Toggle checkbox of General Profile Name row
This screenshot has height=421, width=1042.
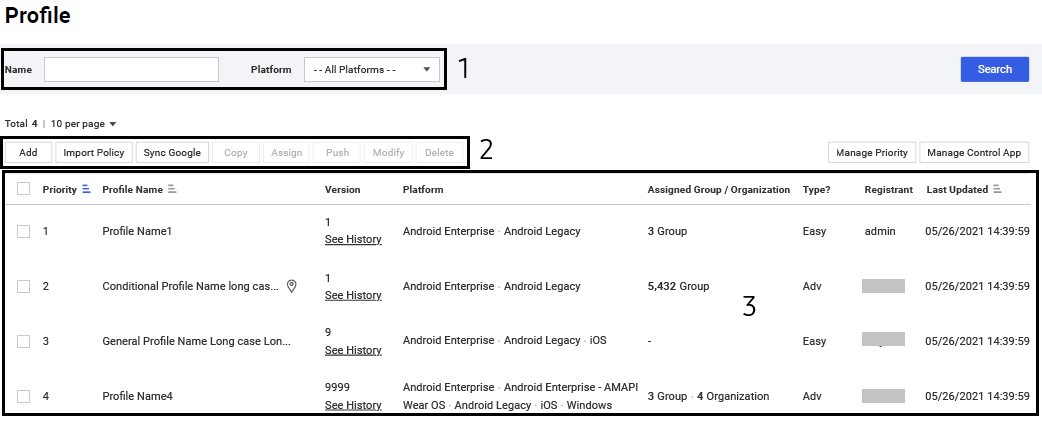24,341
